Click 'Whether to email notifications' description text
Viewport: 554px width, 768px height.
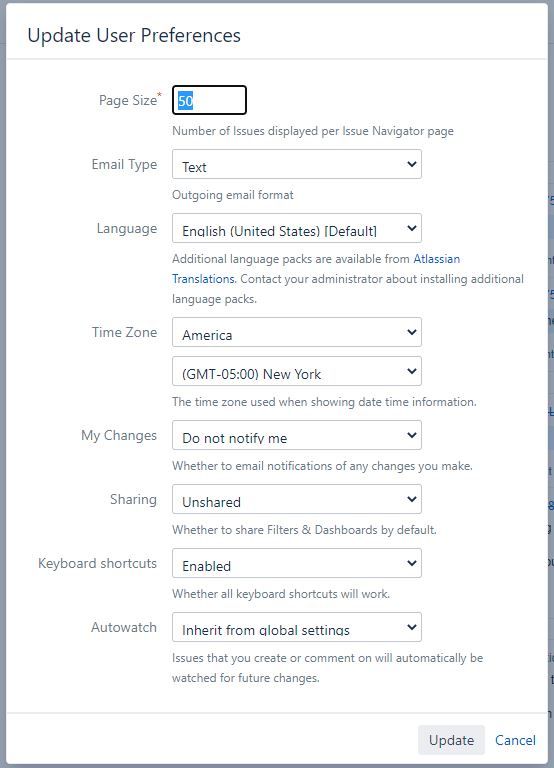(322, 466)
